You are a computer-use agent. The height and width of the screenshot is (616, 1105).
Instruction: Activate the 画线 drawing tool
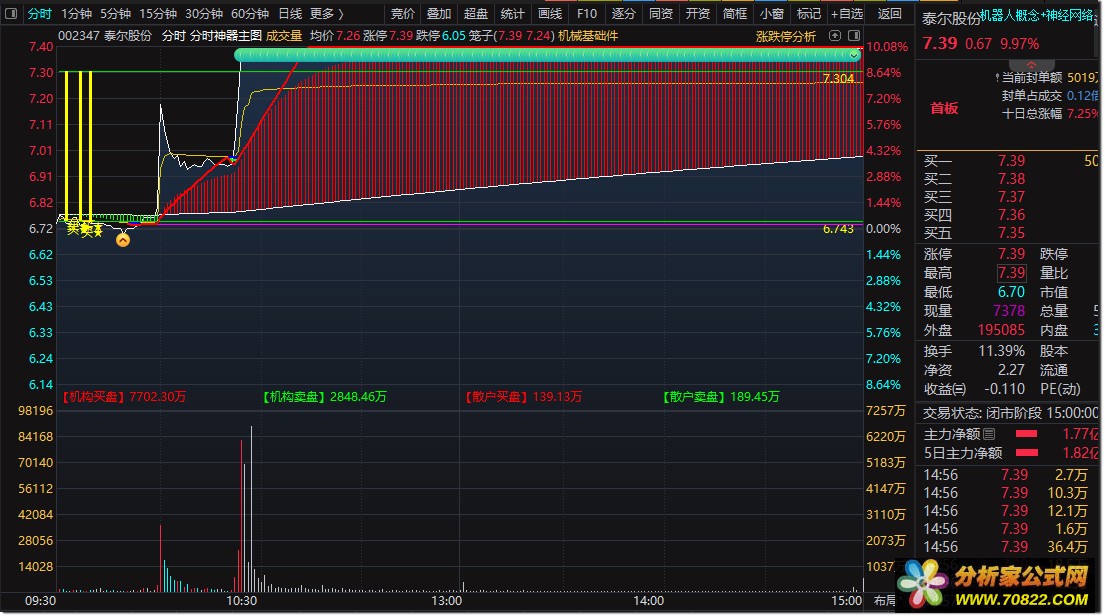coord(550,13)
